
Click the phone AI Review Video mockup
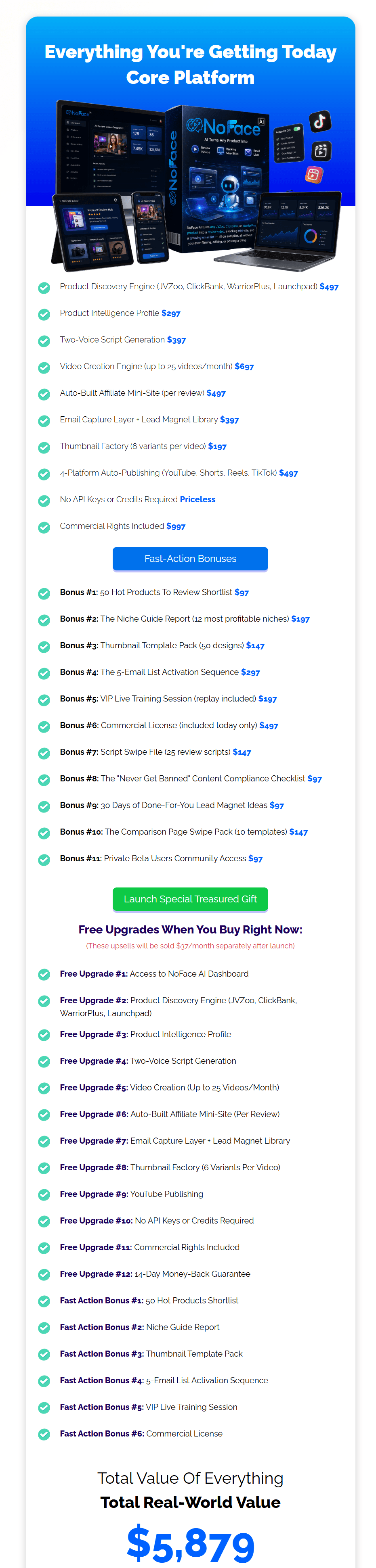(x=150, y=228)
